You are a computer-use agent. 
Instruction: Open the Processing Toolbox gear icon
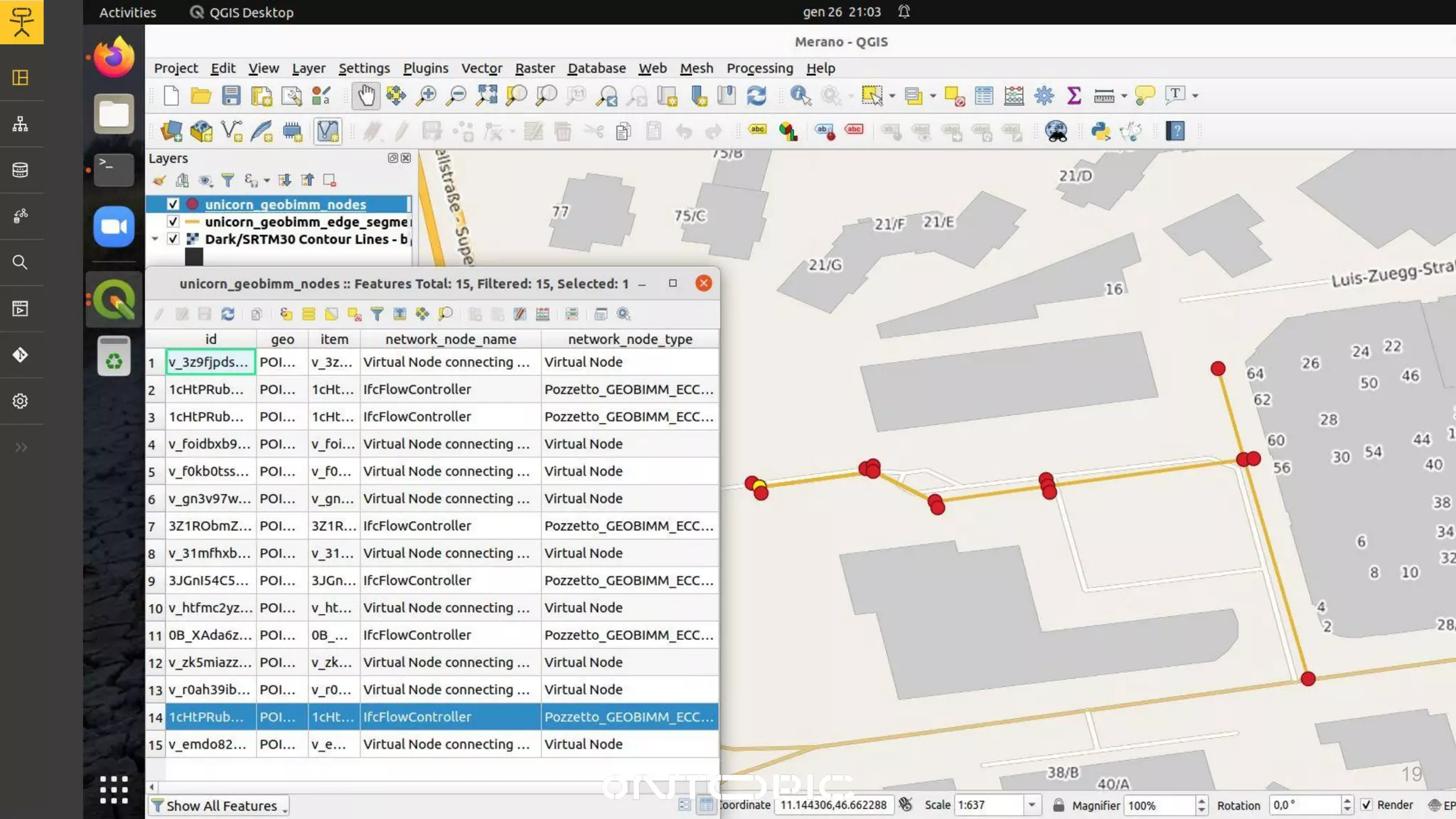coord(1044,95)
